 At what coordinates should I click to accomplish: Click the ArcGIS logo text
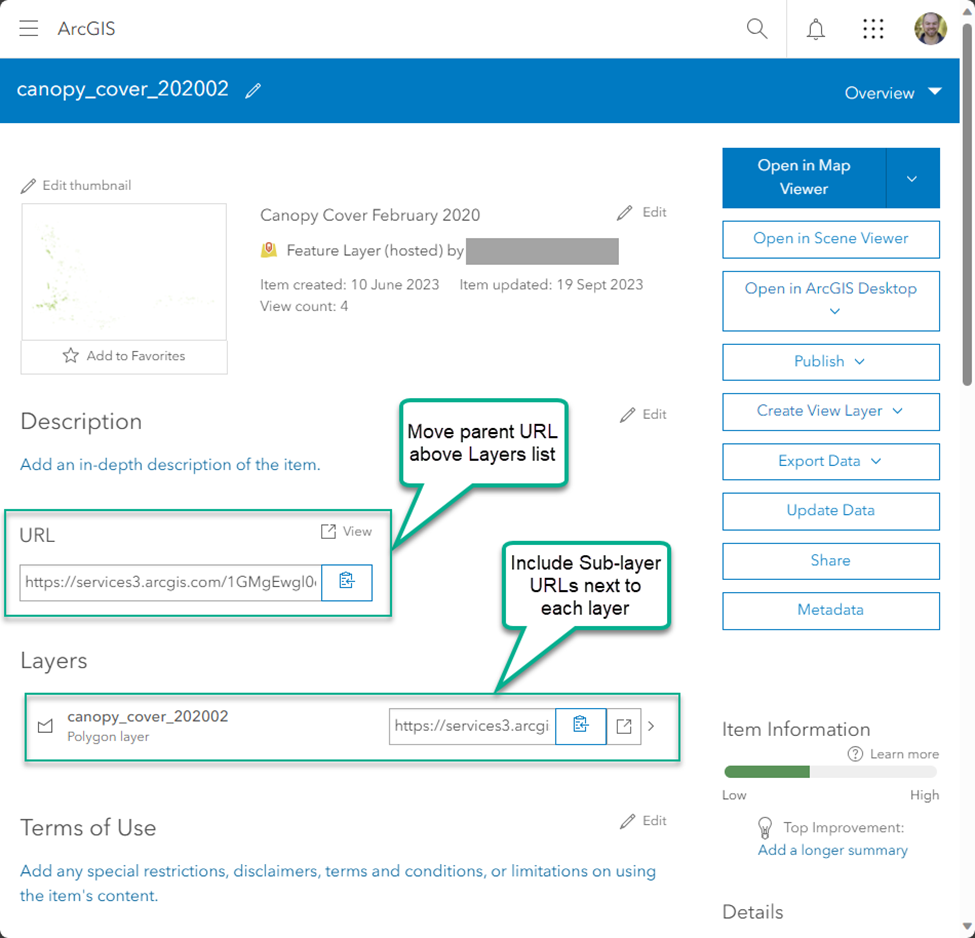(86, 29)
